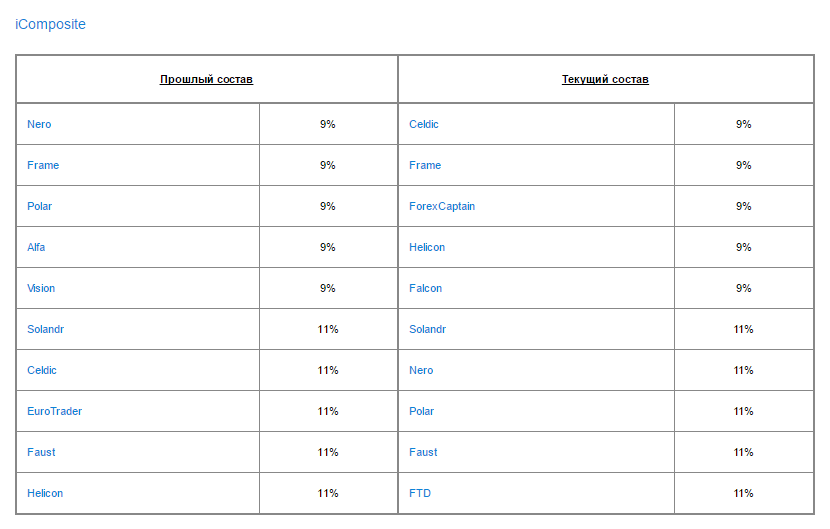Click the Текущий состав column header

coord(605,79)
